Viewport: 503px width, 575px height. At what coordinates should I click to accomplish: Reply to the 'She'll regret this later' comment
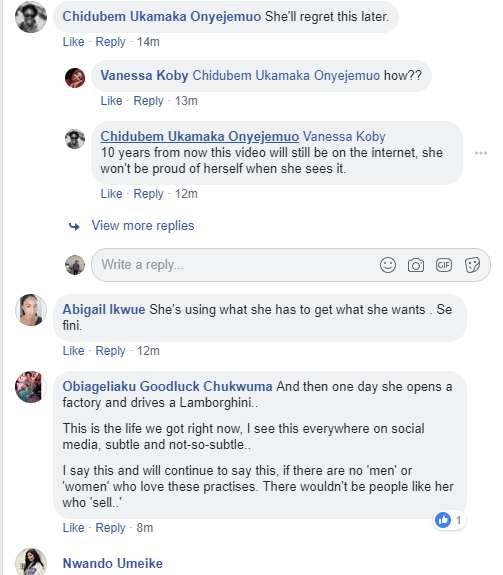point(110,42)
